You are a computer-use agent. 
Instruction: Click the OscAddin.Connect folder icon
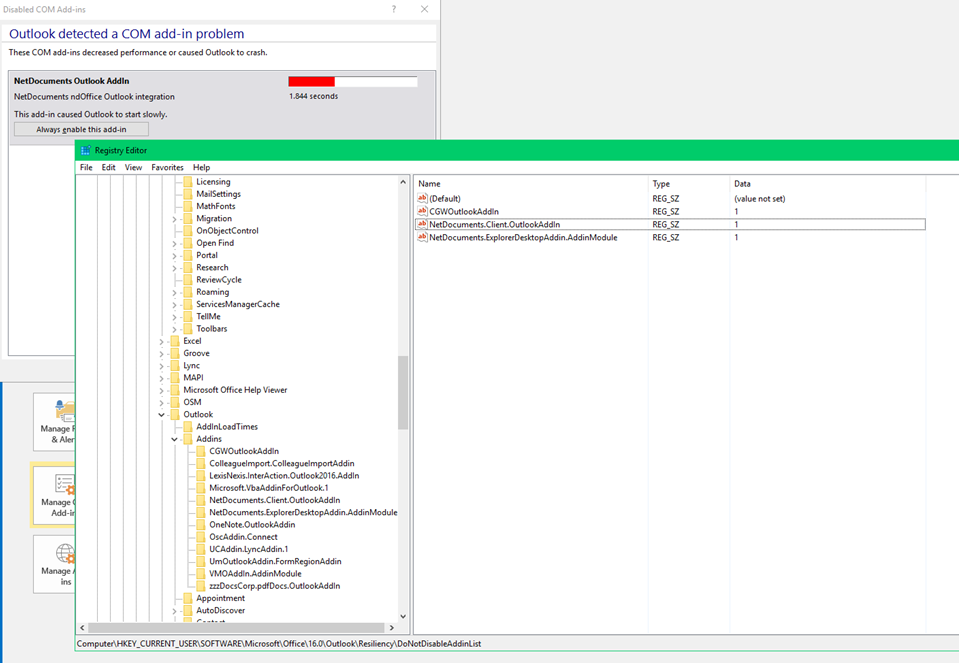point(200,537)
